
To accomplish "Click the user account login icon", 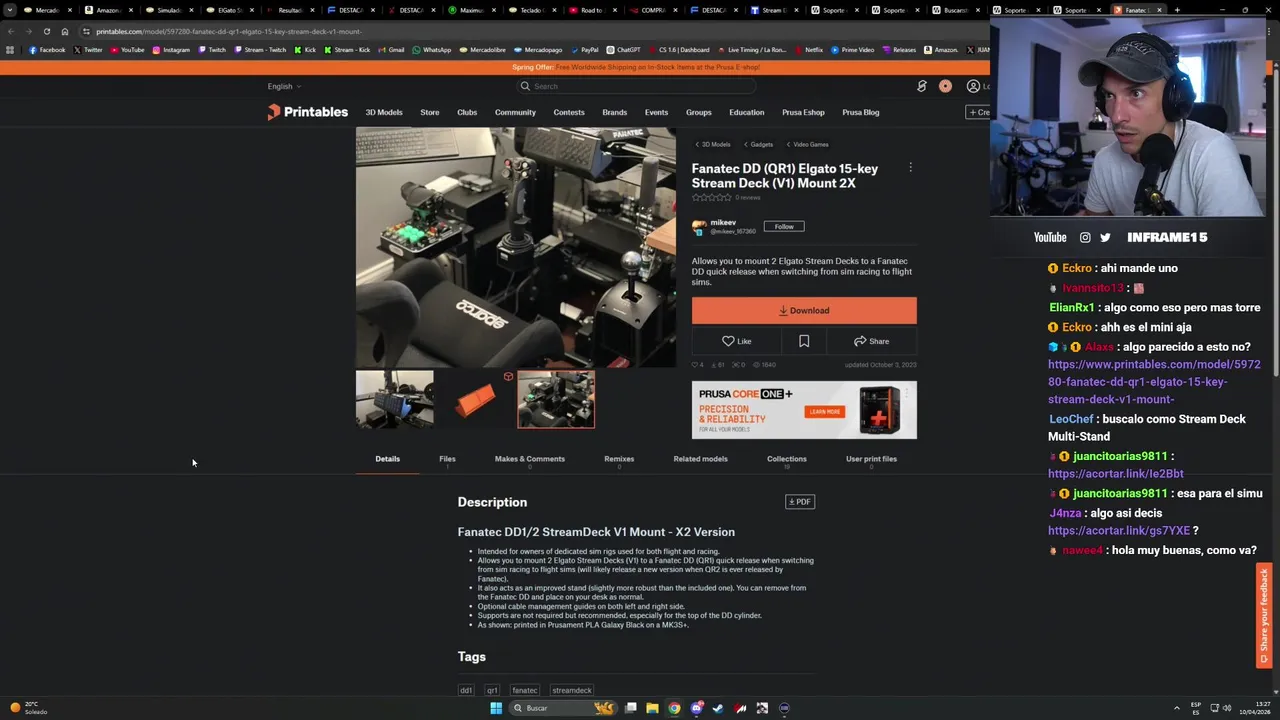I will click(x=973, y=86).
